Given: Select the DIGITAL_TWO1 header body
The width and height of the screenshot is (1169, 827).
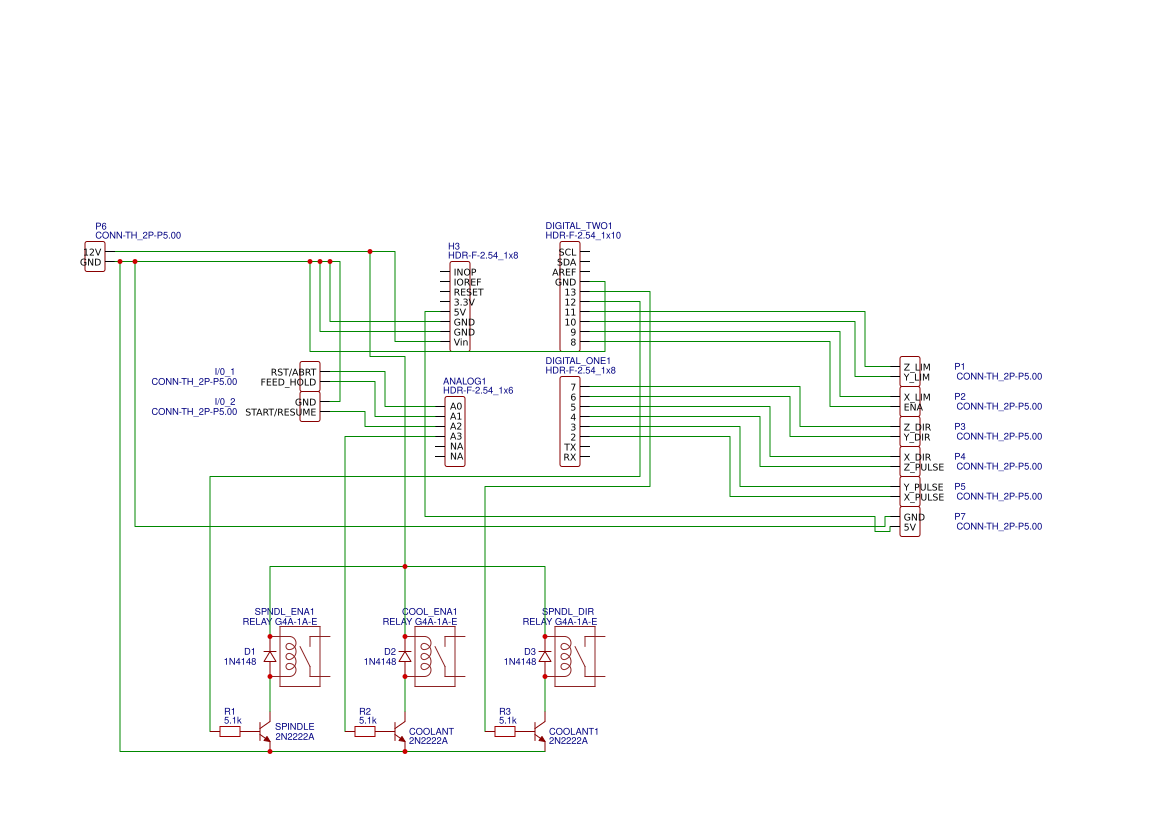Looking at the screenshot, I should click(570, 297).
